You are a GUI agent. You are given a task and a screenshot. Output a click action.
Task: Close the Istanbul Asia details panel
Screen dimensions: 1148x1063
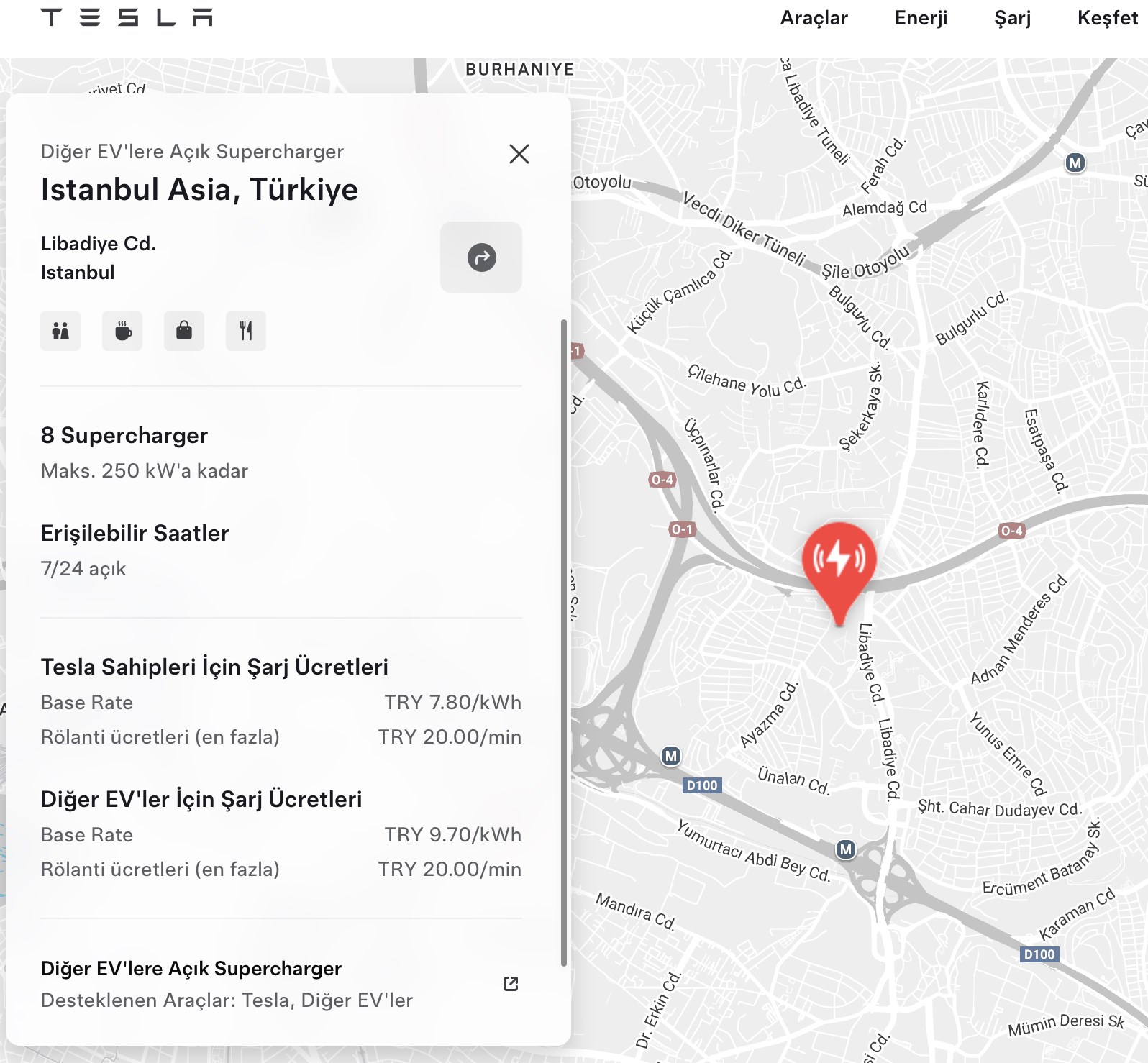(x=519, y=154)
